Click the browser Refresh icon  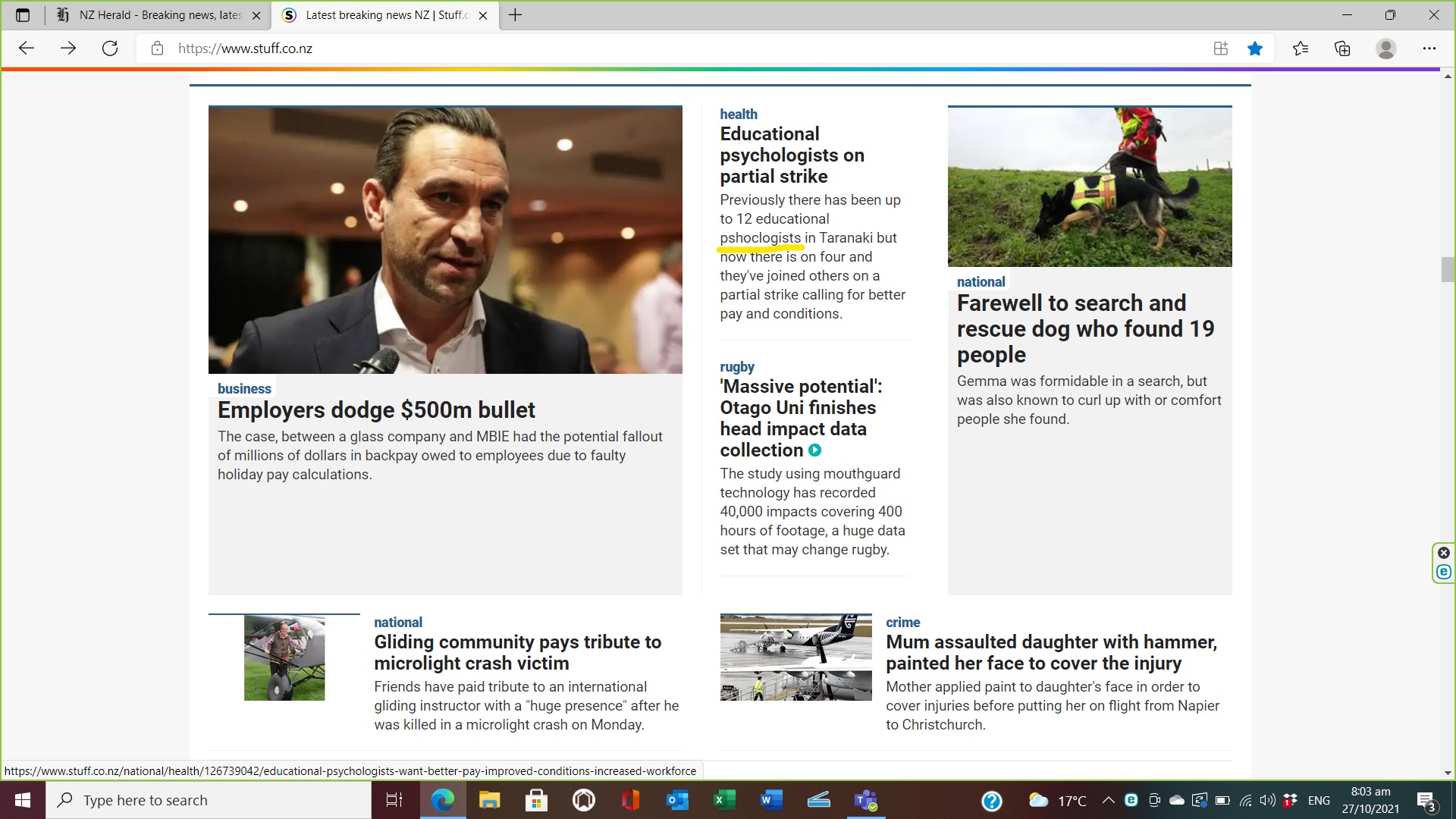coord(110,49)
